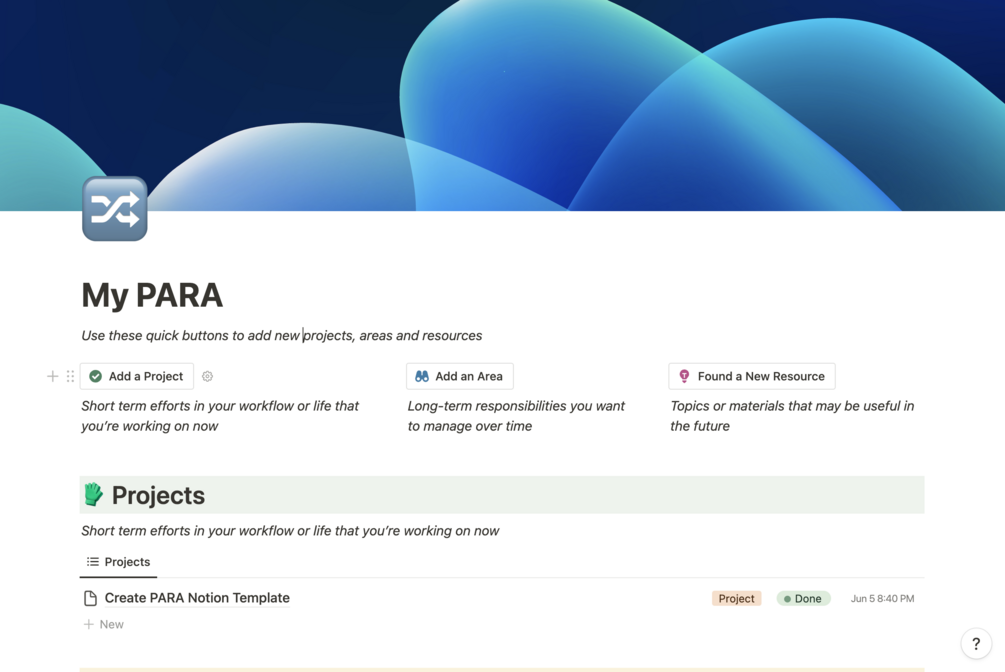Open the Done status dropdown
Viewport: 1005px width, 672px height.
(x=803, y=598)
